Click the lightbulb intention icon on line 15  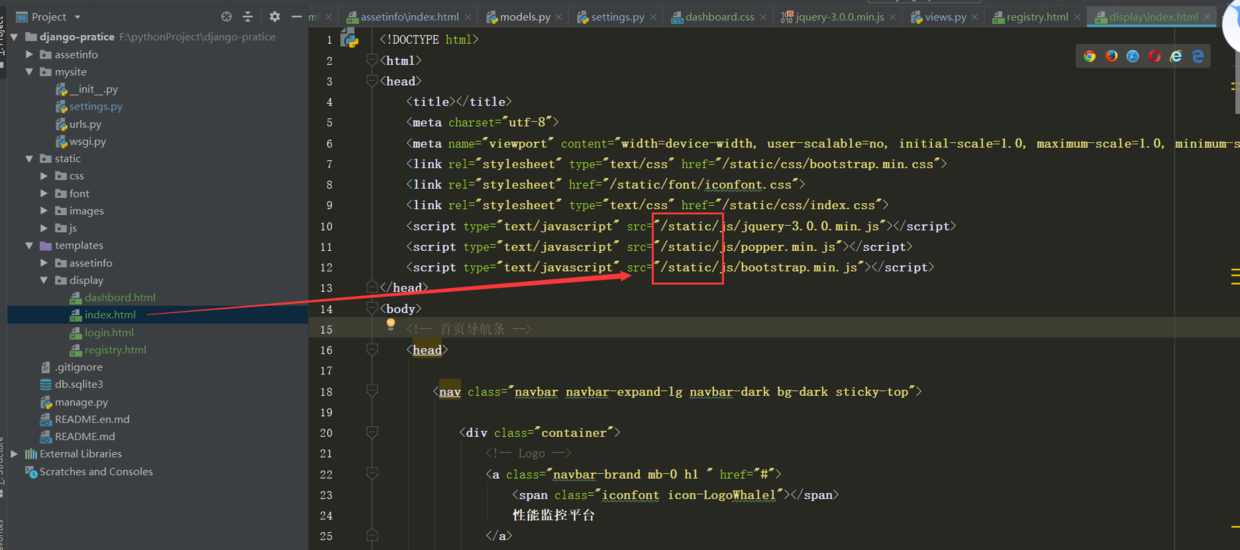(x=391, y=325)
